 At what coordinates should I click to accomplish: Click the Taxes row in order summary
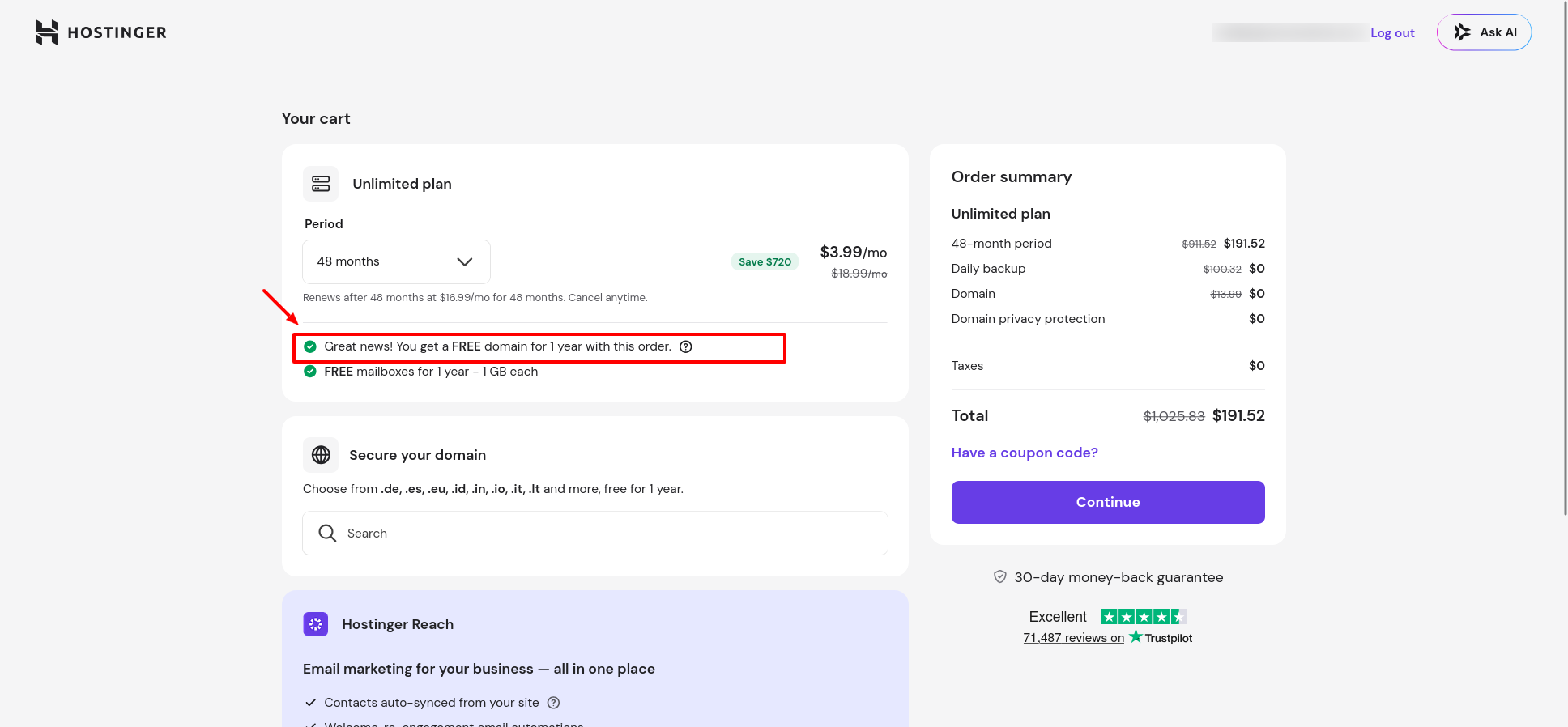(x=1108, y=366)
